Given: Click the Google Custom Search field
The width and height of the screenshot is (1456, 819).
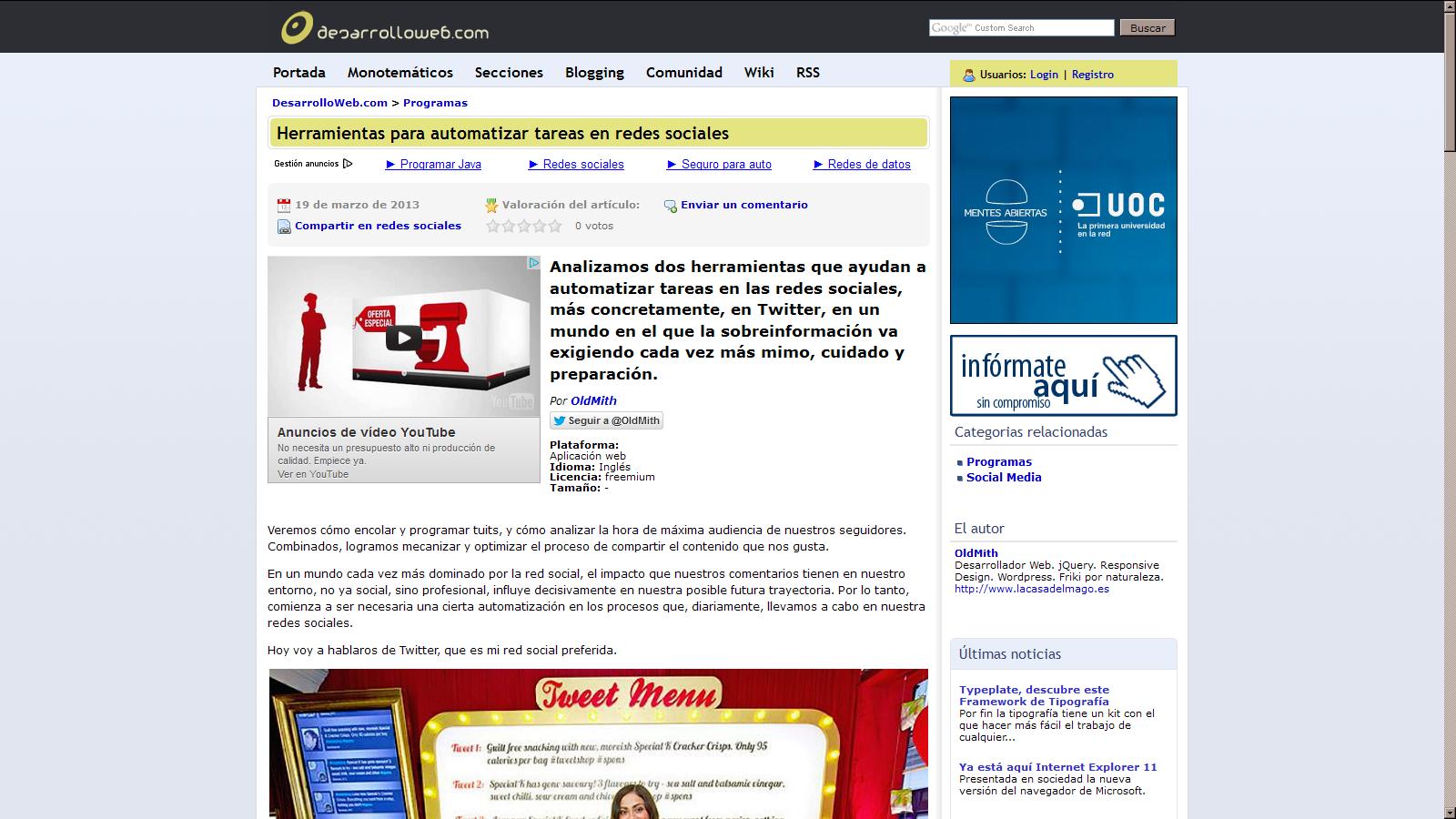Looking at the screenshot, I should (1021, 28).
